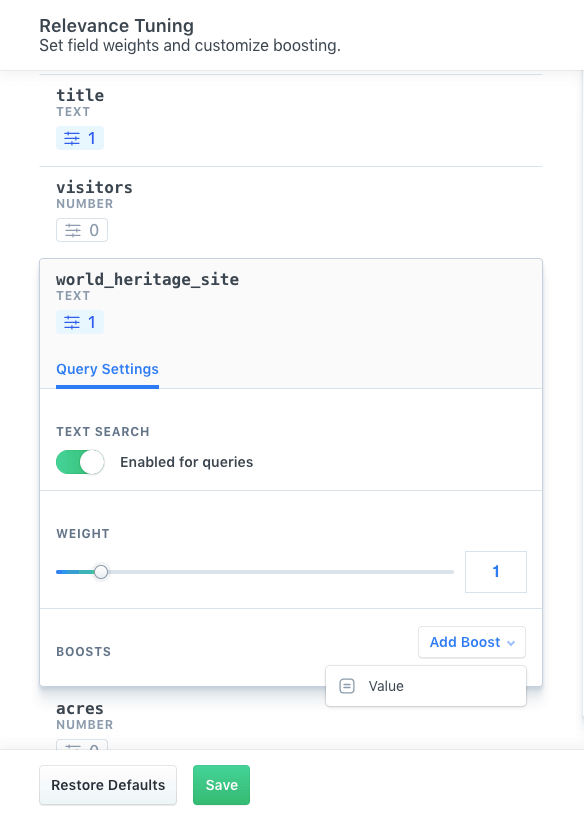The image size is (584, 817).
Task: Disable the Enabled for queries toggle
Action: click(x=80, y=462)
